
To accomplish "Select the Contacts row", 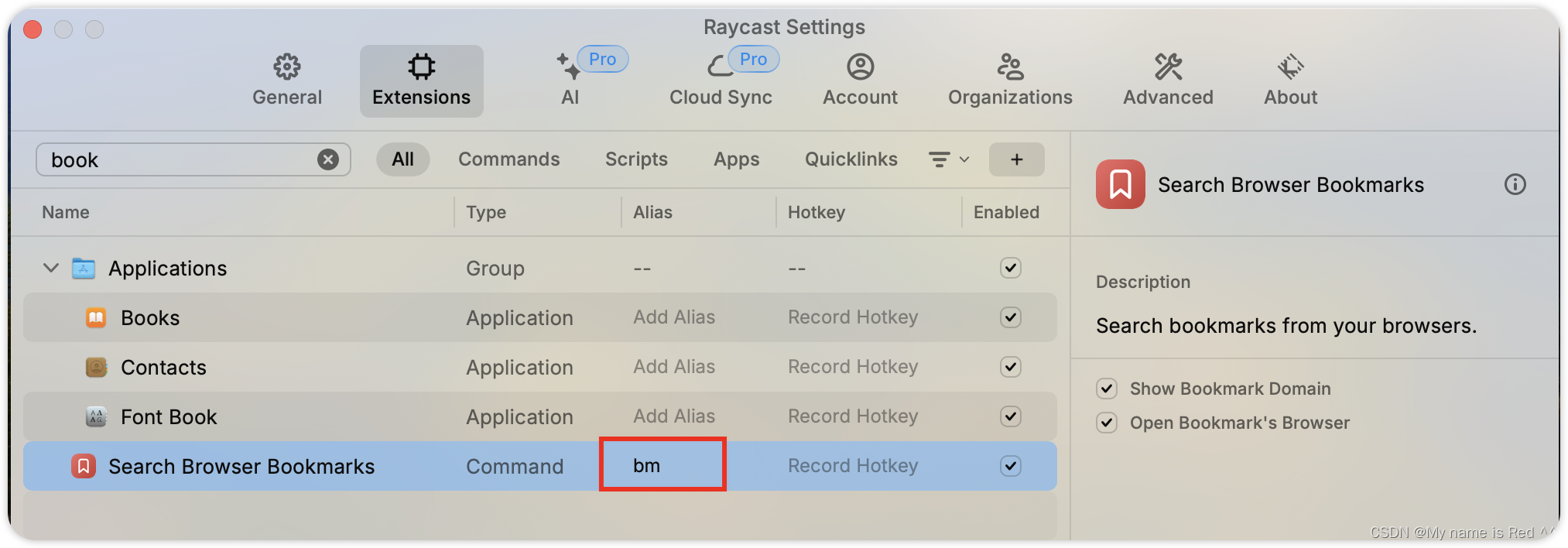I will (540, 367).
